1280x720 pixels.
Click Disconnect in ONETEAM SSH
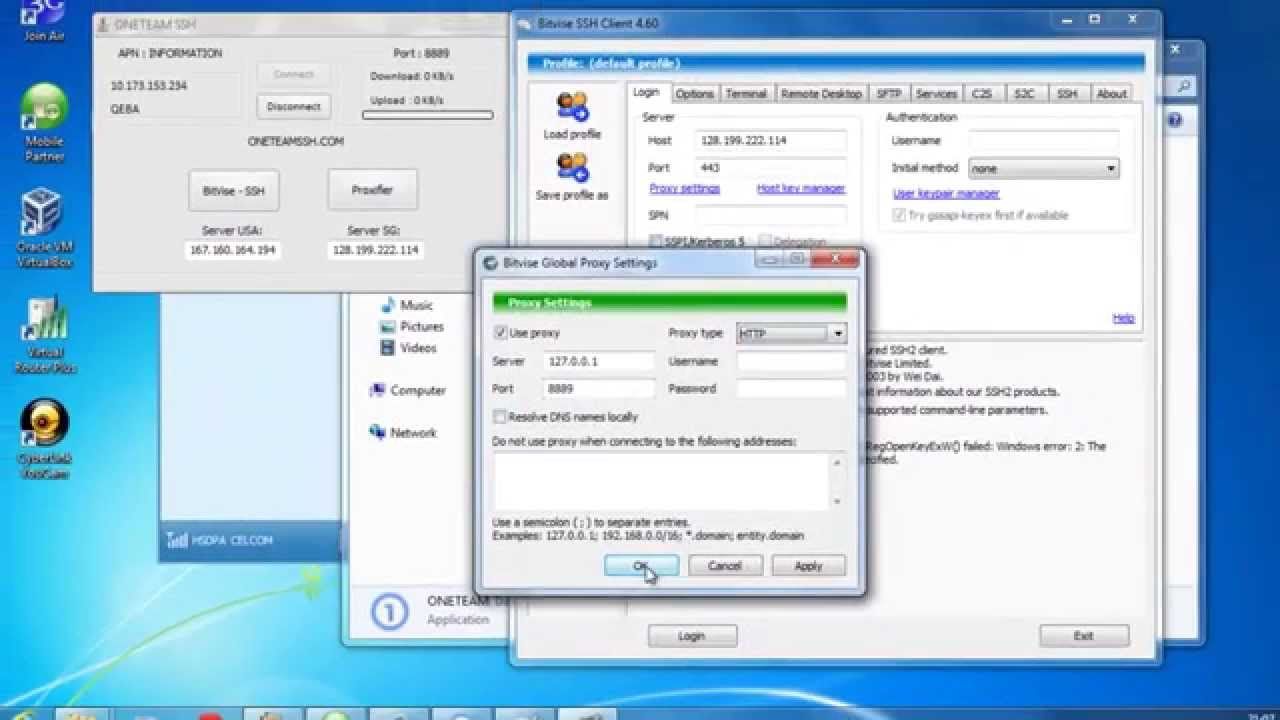294,106
